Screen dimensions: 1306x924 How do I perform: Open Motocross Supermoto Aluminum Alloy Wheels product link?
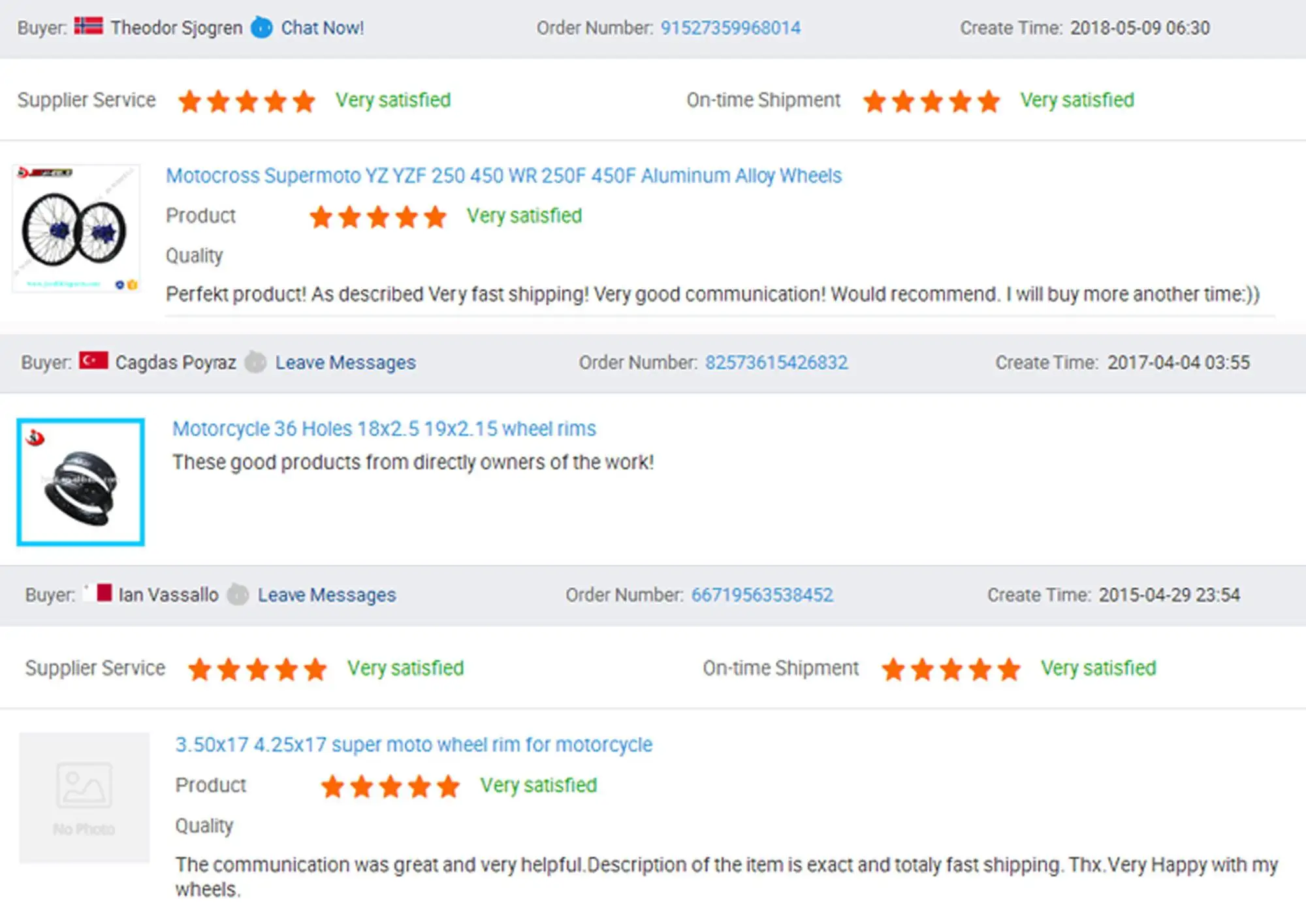tap(503, 176)
